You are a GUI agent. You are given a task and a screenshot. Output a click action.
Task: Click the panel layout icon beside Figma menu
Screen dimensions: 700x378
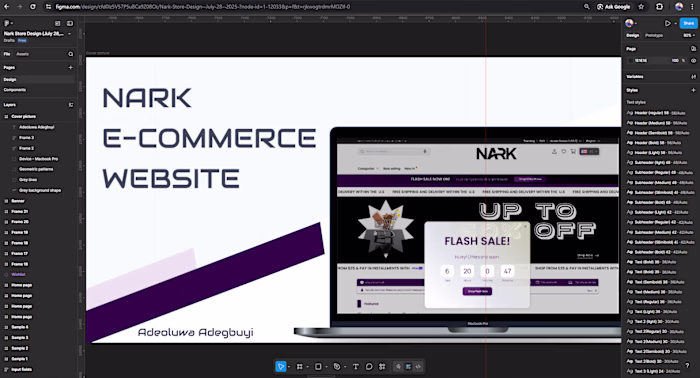[x=58, y=23]
